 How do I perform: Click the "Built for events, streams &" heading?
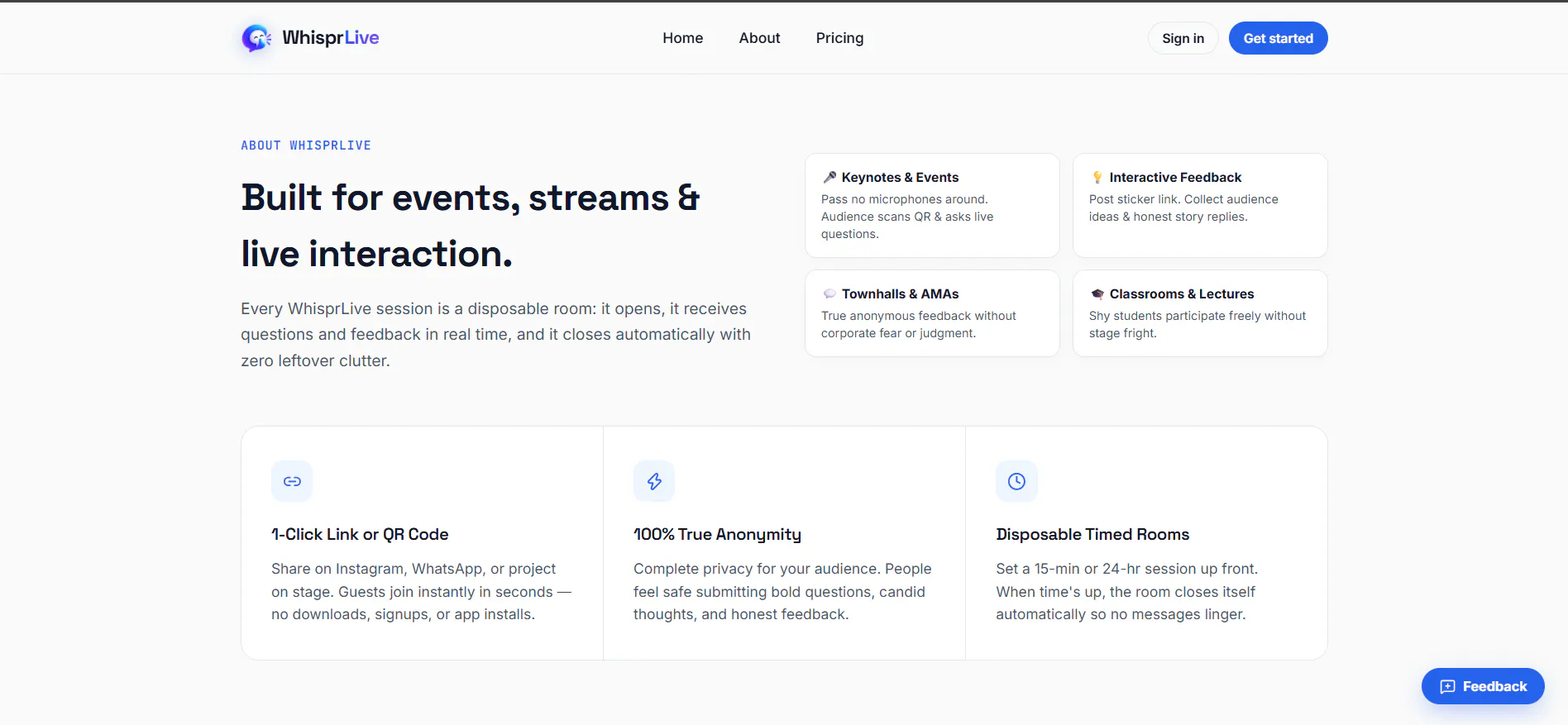pos(470,198)
